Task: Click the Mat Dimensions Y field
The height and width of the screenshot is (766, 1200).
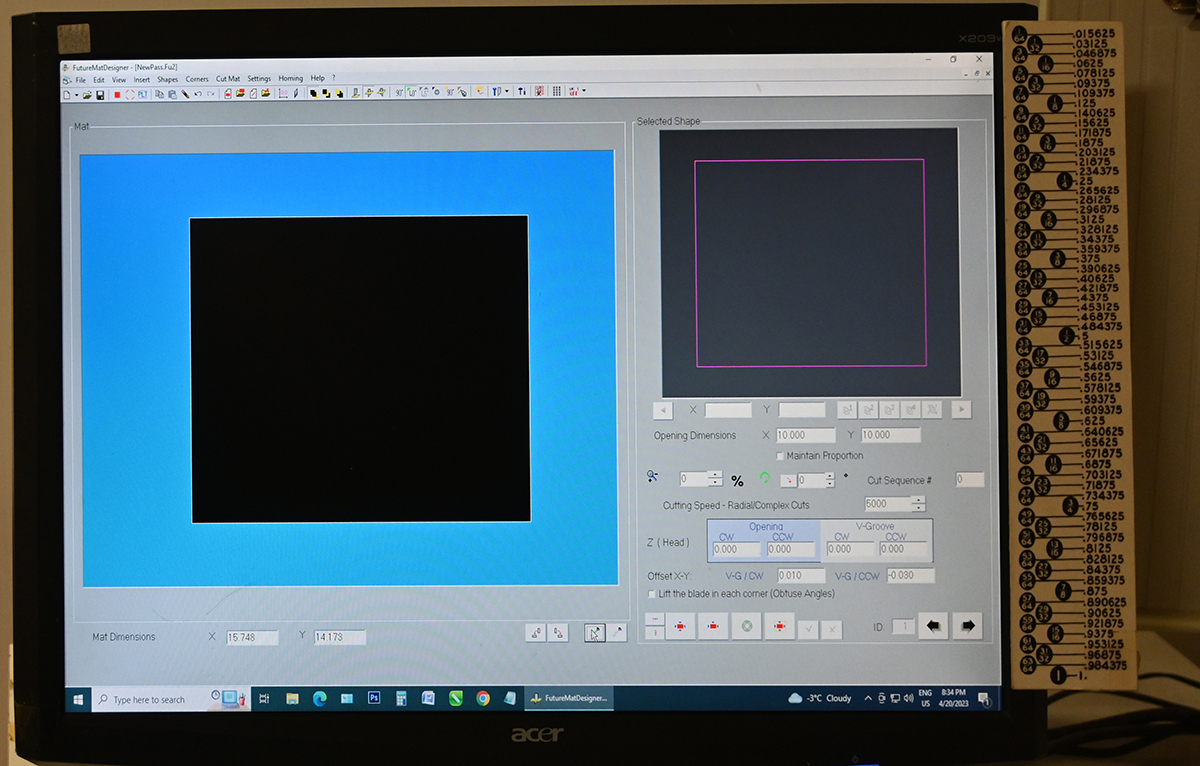Action: [340, 637]
